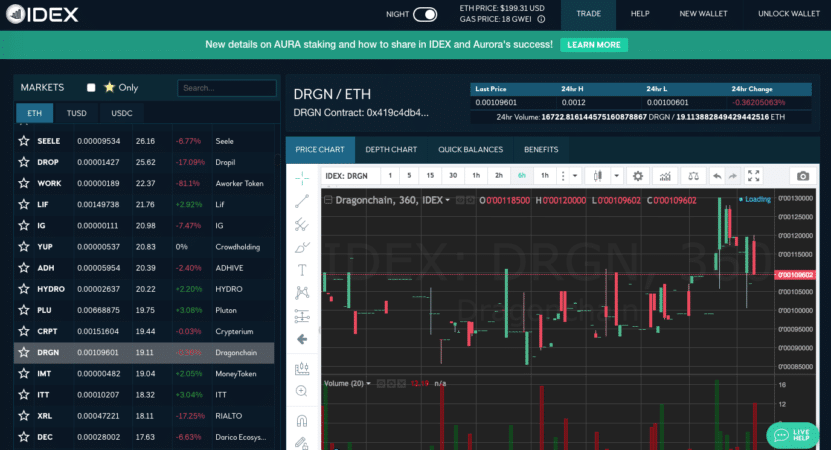
Task: Click the current price label on price axis
Action: pos(794,275)
